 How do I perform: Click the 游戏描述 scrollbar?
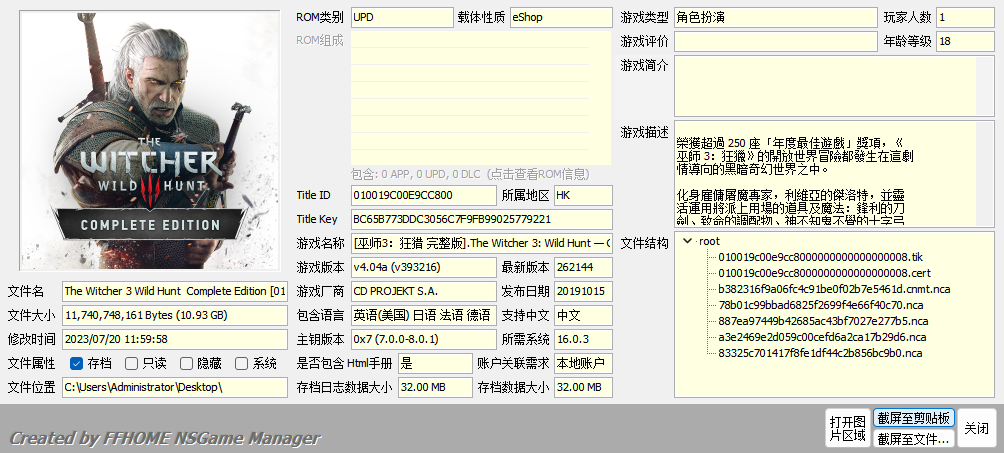[x=986, y=174]
